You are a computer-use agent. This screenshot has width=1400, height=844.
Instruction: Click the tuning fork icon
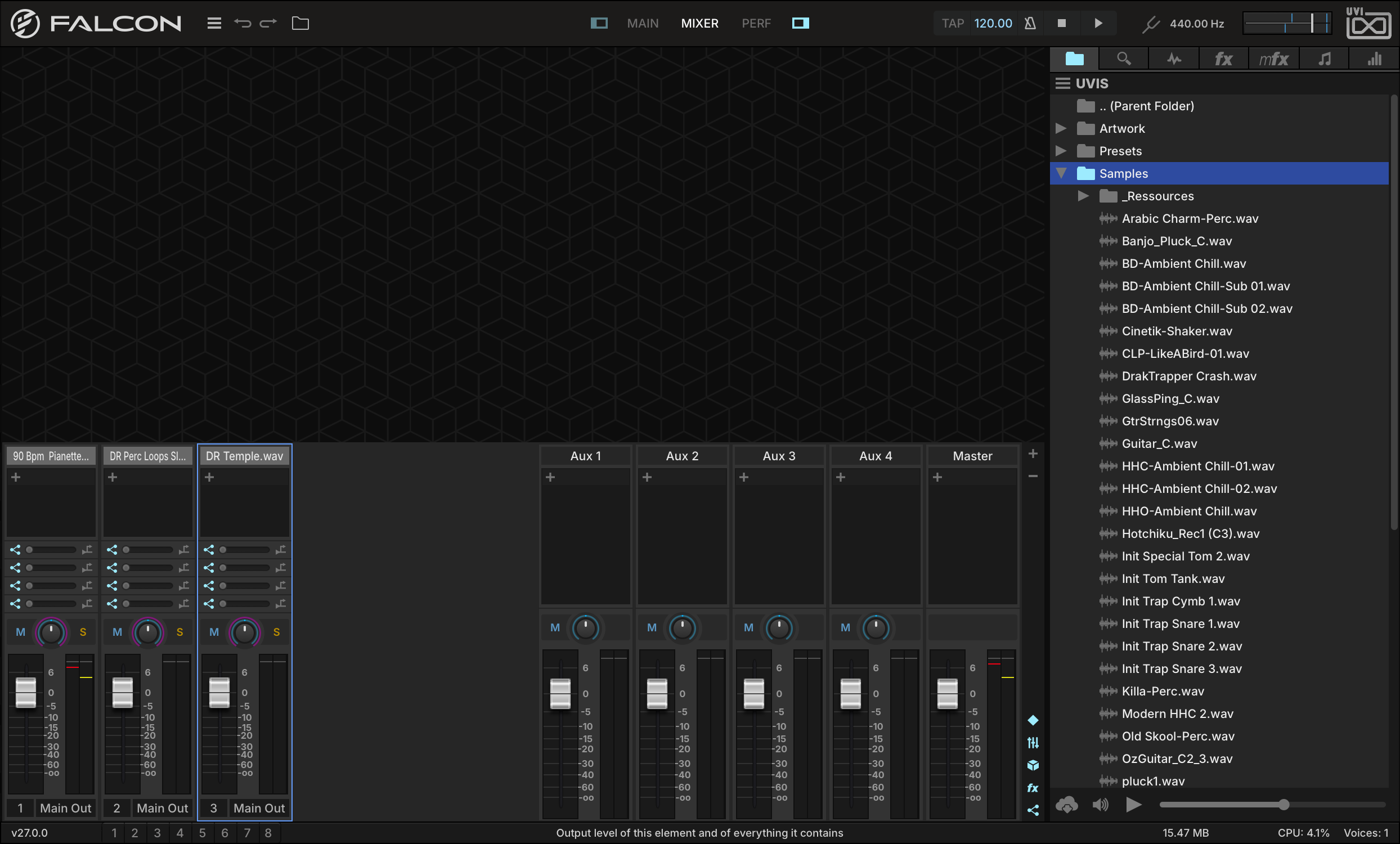1151,24
